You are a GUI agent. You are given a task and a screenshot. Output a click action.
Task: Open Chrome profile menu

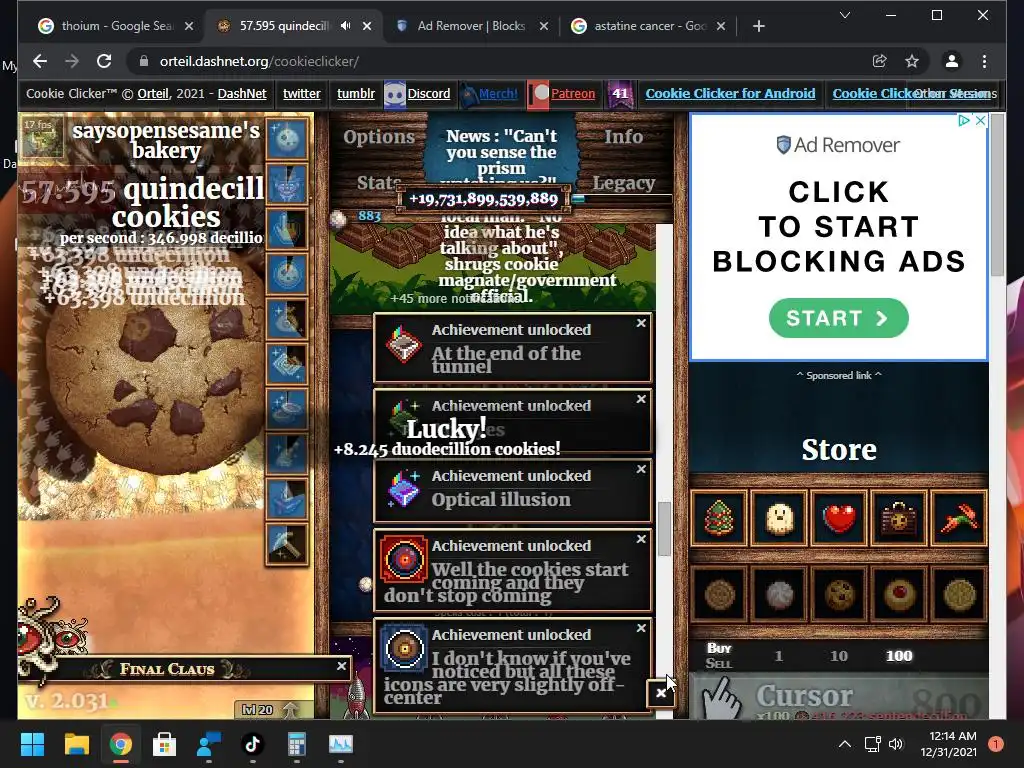coord(952,61)
